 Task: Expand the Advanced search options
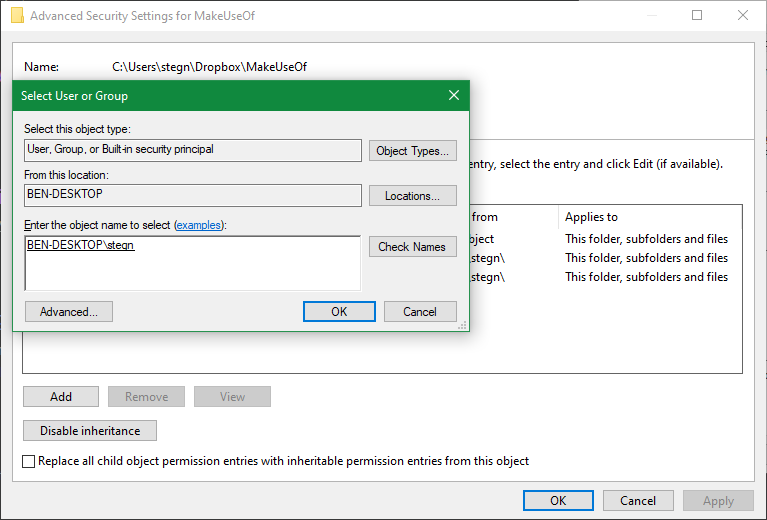pyautogui.click(x=69, y=312)
